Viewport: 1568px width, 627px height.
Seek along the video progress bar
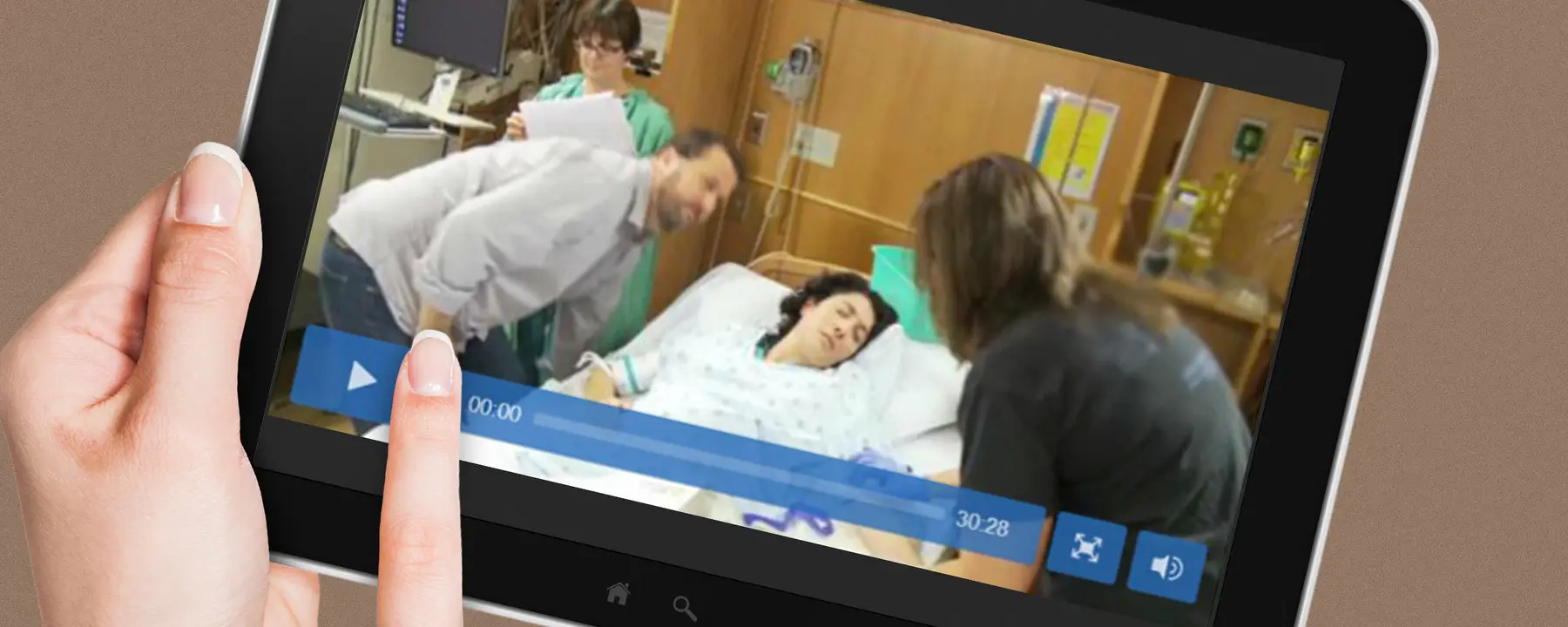739,466
